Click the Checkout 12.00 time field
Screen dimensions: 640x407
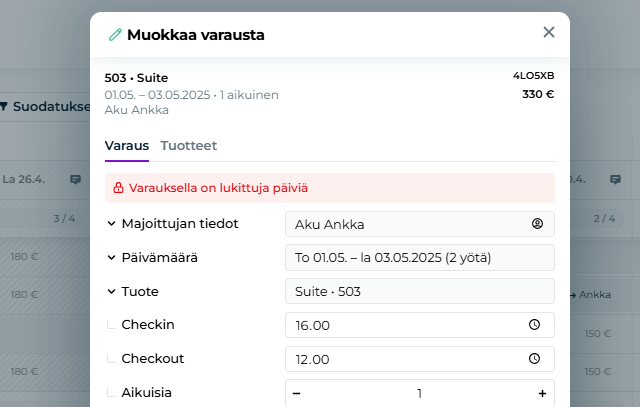[405, 358]
